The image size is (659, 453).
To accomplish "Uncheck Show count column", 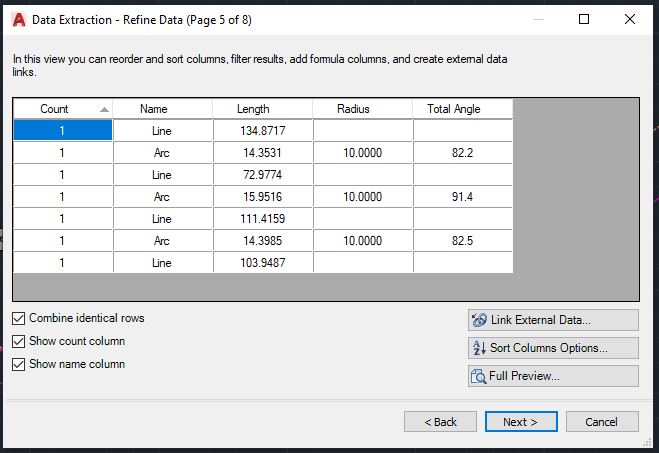I will click(x=19, y=341).
